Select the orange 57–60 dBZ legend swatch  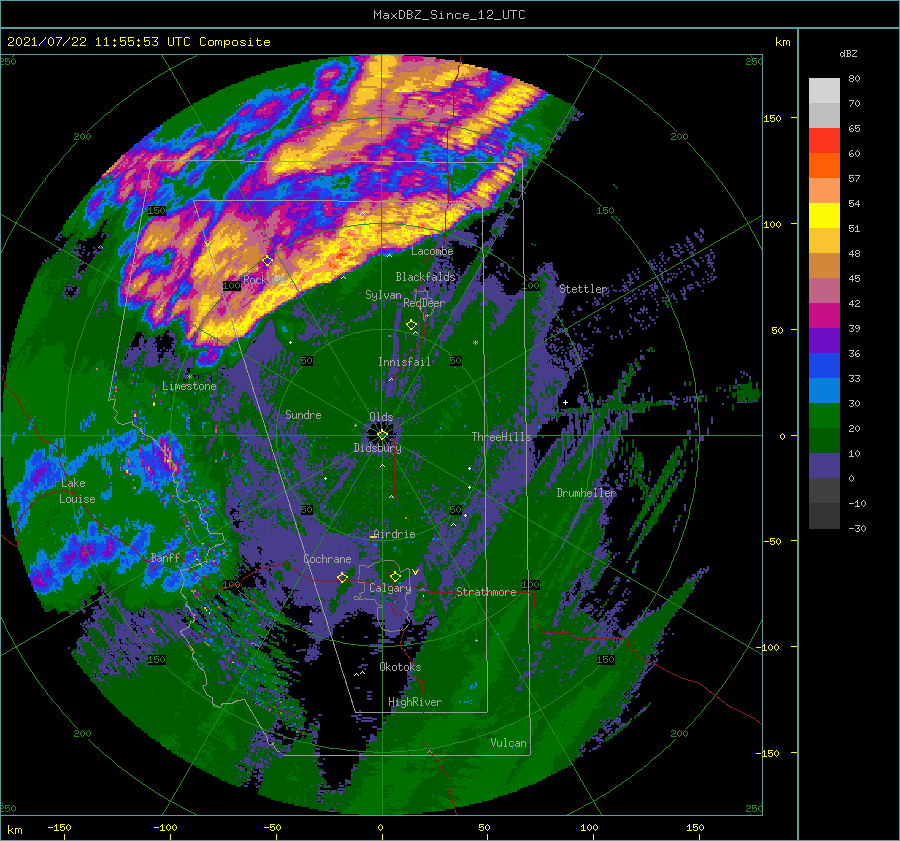click(824, 166)
